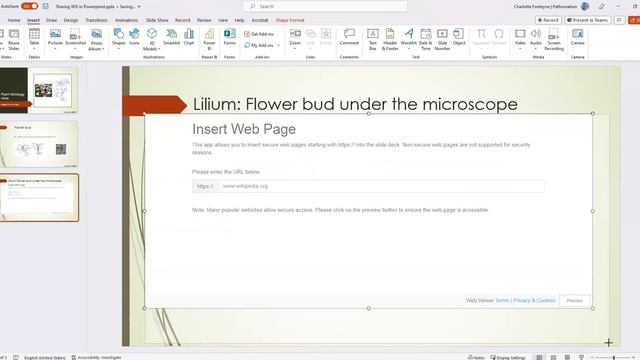Open the Acrobat tab

click(260, 20)
